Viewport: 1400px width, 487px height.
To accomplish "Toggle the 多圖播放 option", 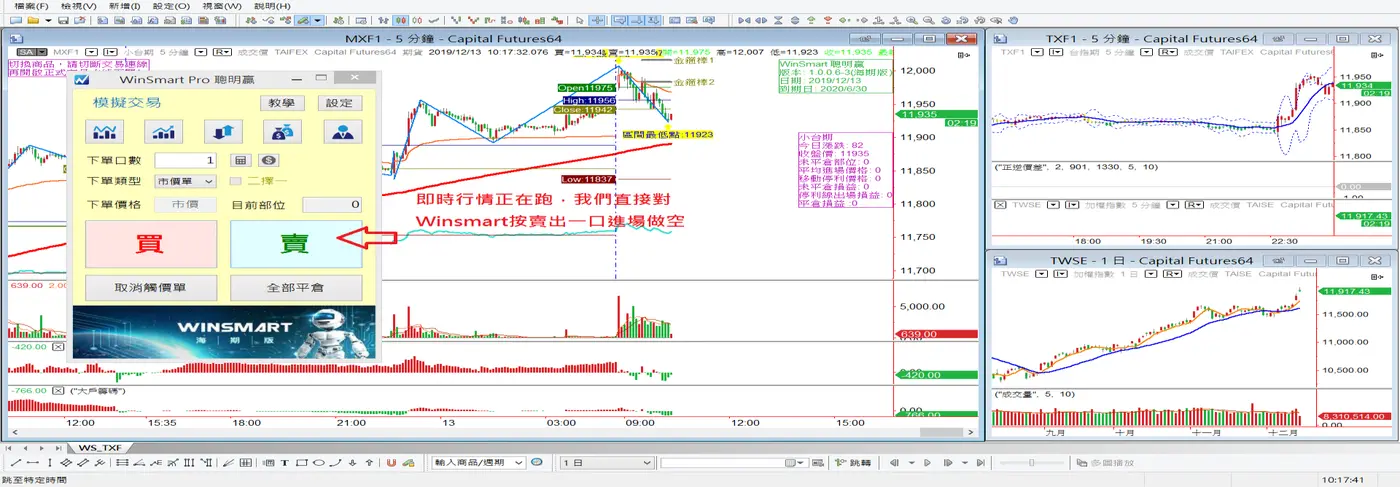I will 1107,463.
